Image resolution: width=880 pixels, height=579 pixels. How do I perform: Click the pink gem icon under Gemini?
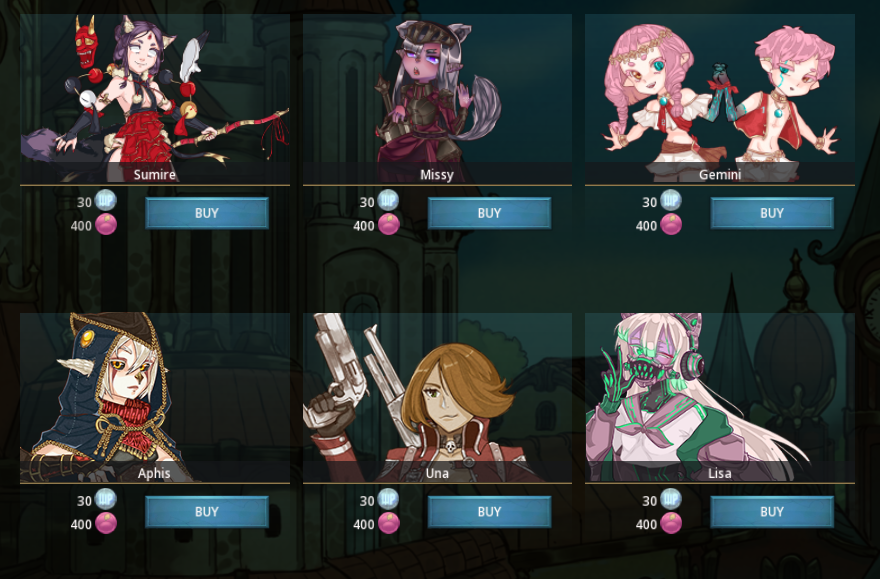pos(671,224)
